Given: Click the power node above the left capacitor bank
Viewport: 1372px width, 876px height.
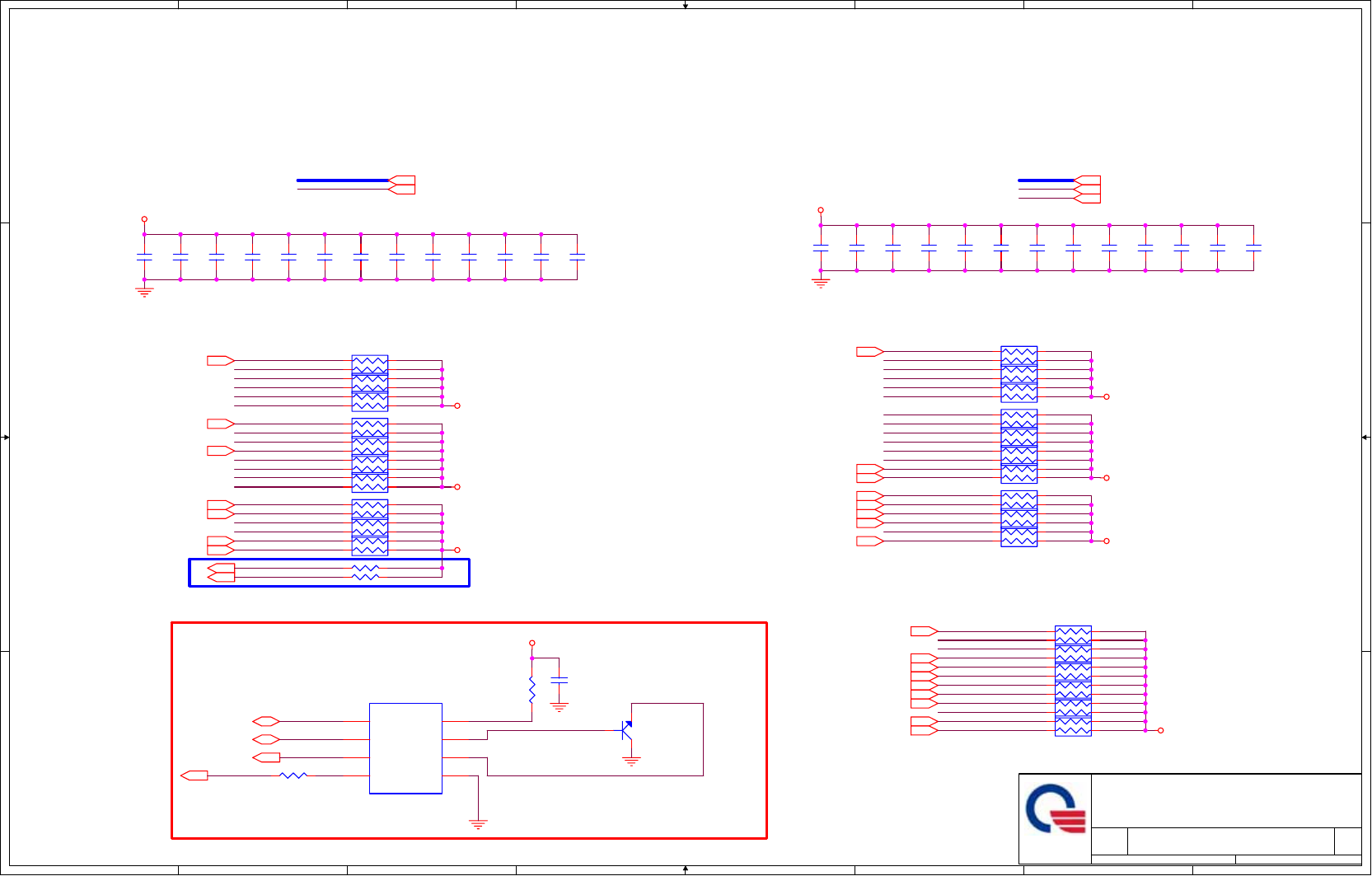Looking at the screenshot, I should (x=144, y=219).
